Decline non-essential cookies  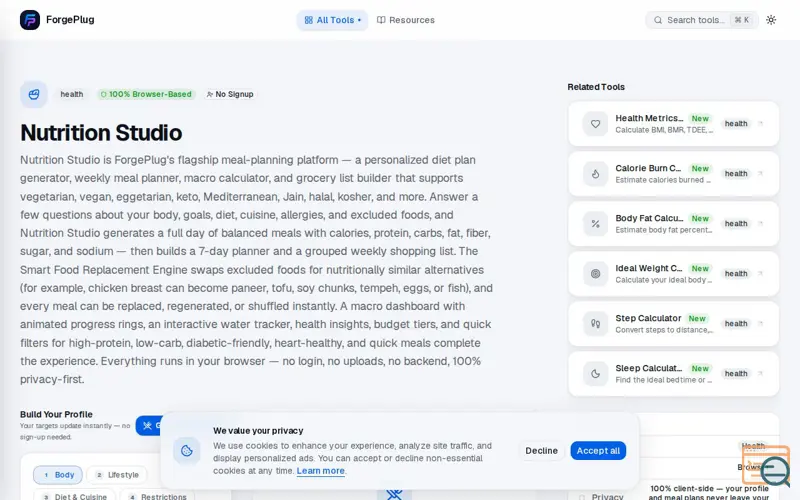click(x=541, y=451)
